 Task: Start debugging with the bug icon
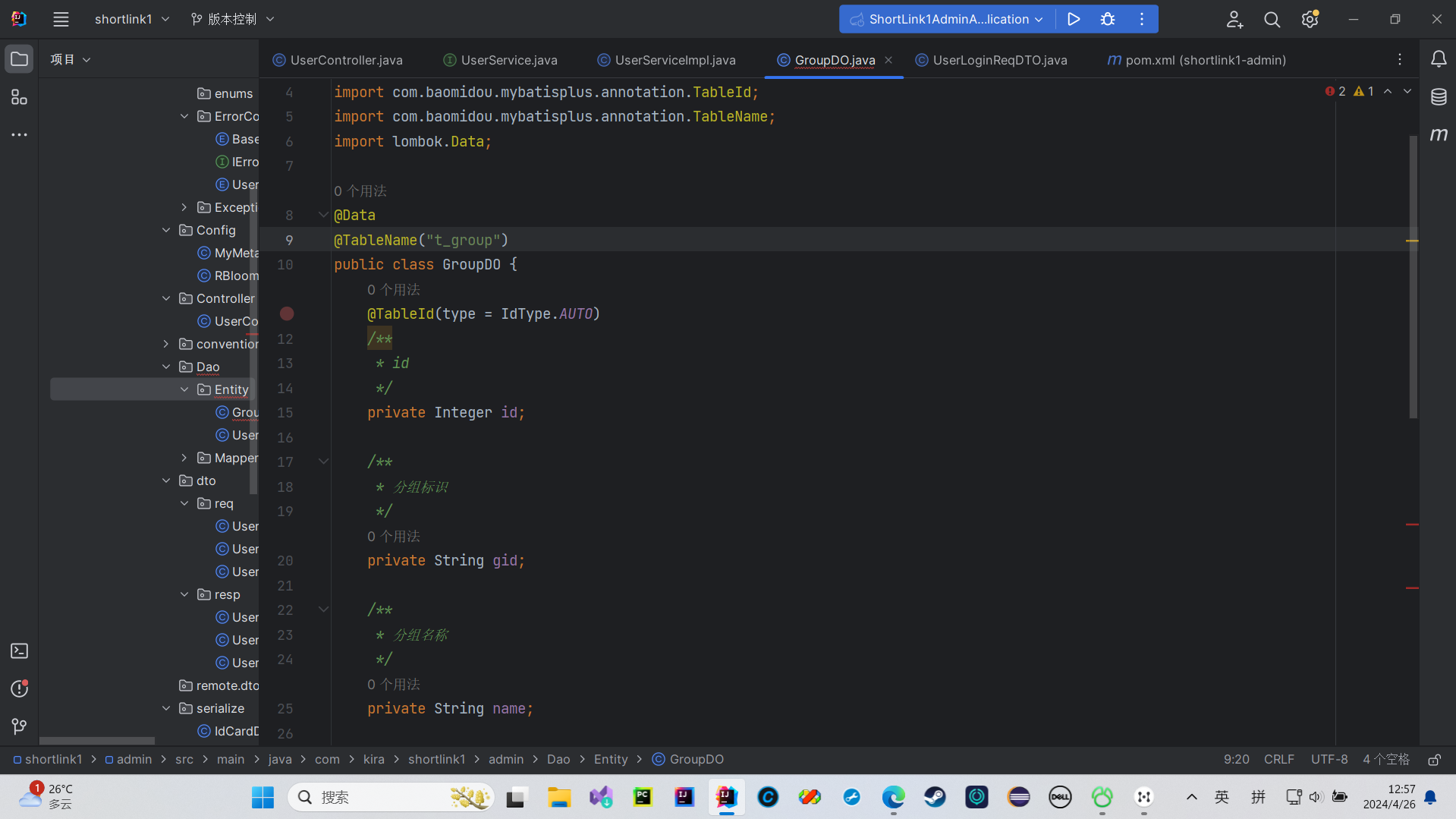click(1107, 19)
